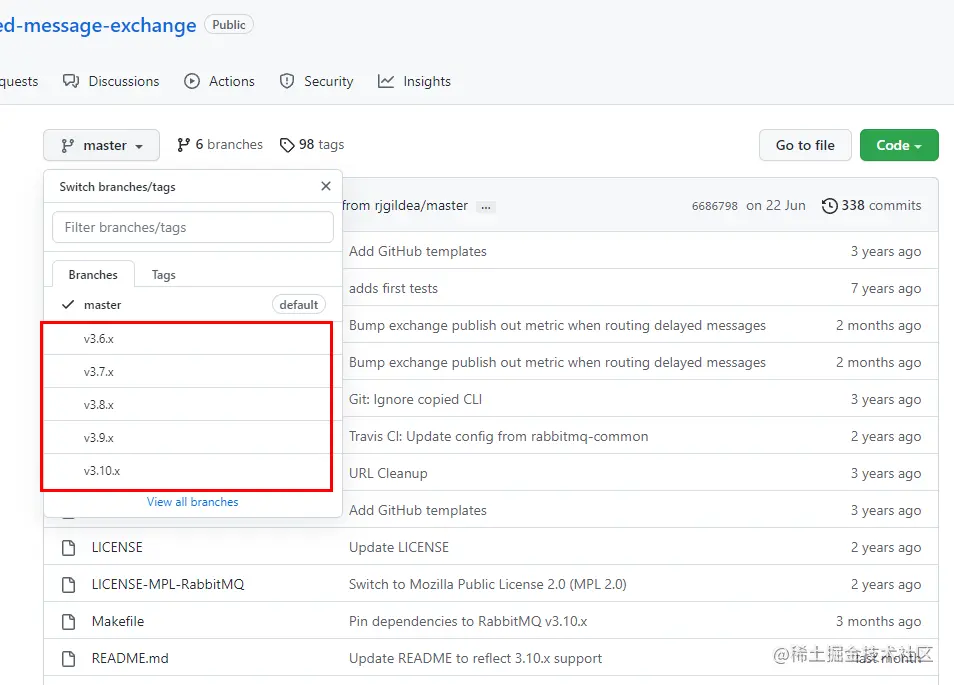Open the 'adds first tests' commit
954x685 pixels.
tap(393, 288)
